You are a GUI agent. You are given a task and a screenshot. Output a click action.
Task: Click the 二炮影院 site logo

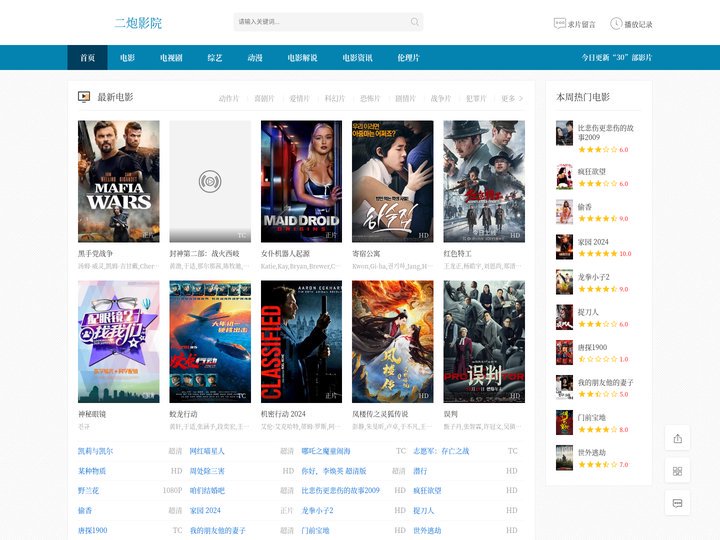[x=138, y=23]
